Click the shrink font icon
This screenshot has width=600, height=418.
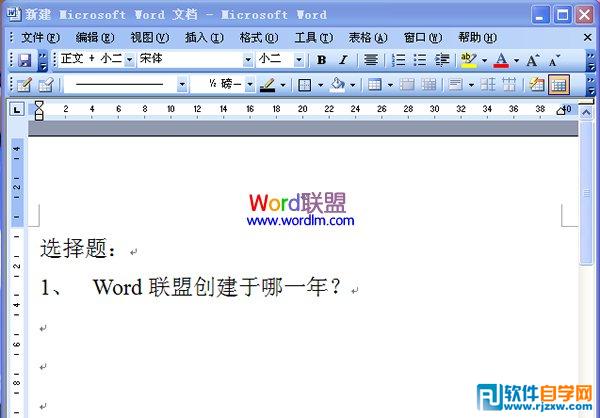click(x=554, y=60)
